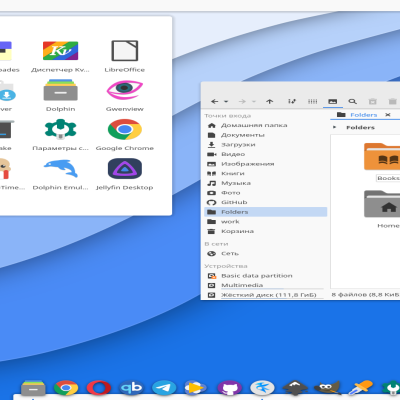This screenshot has height=400, width=400.
Task: Toggle image preview mode in toolbar
Action: point(332,101)
